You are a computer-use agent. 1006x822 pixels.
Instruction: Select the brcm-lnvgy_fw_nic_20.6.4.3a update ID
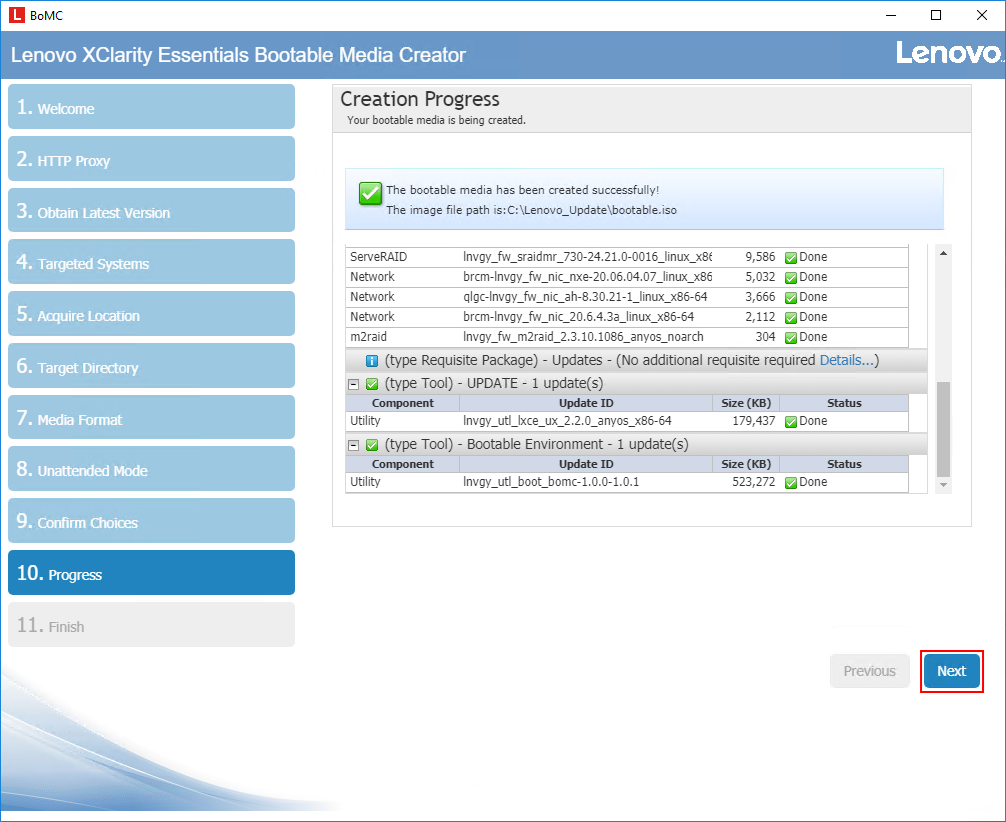(578, 316)
